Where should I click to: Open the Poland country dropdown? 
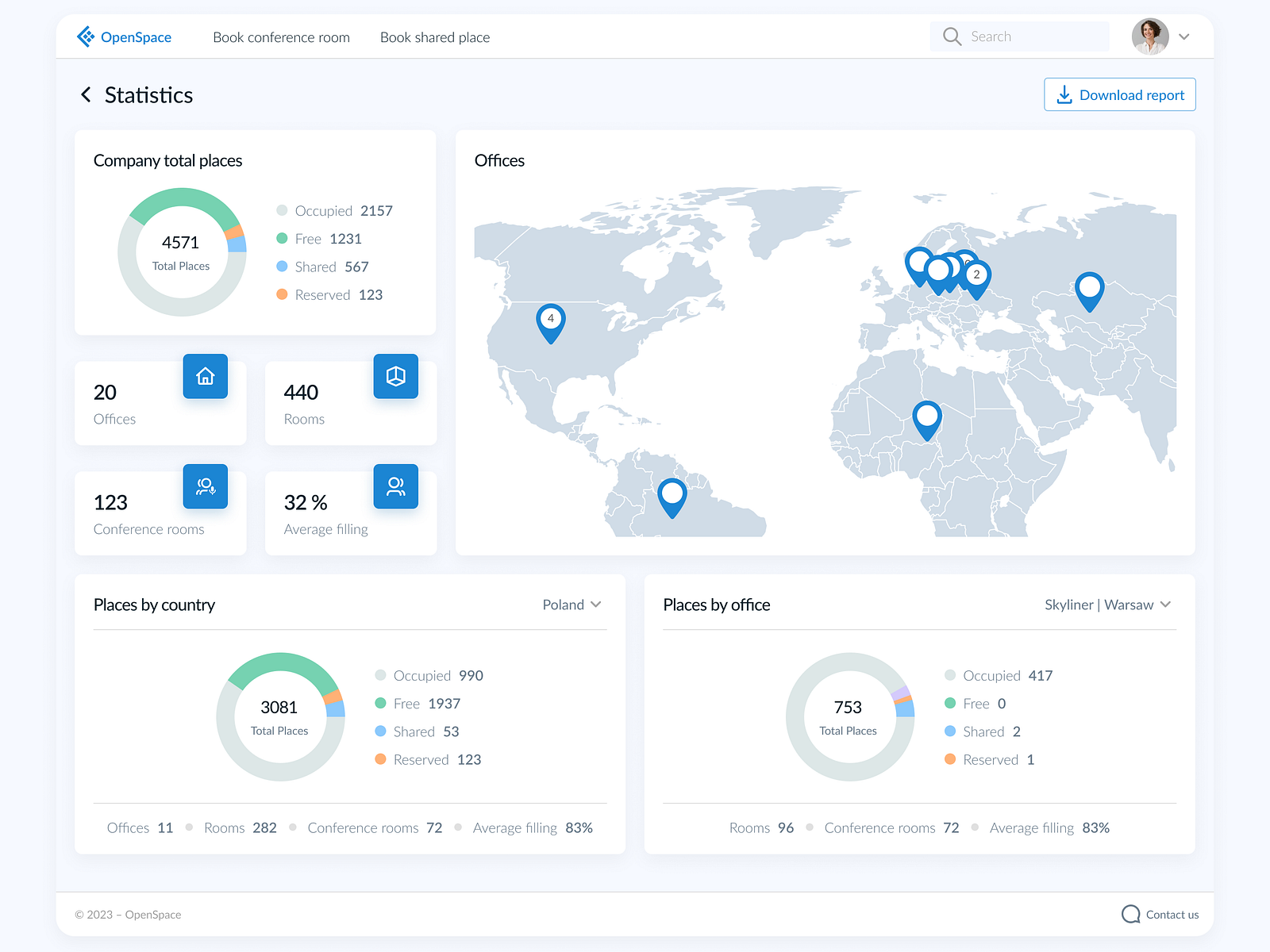[x=571, y=605]
